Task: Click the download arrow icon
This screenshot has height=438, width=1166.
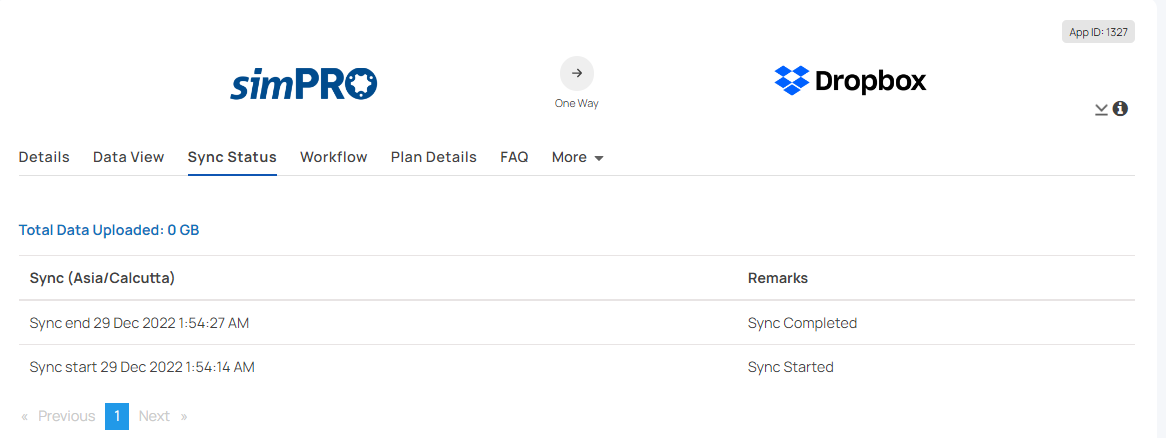Action: (1101, 110)
